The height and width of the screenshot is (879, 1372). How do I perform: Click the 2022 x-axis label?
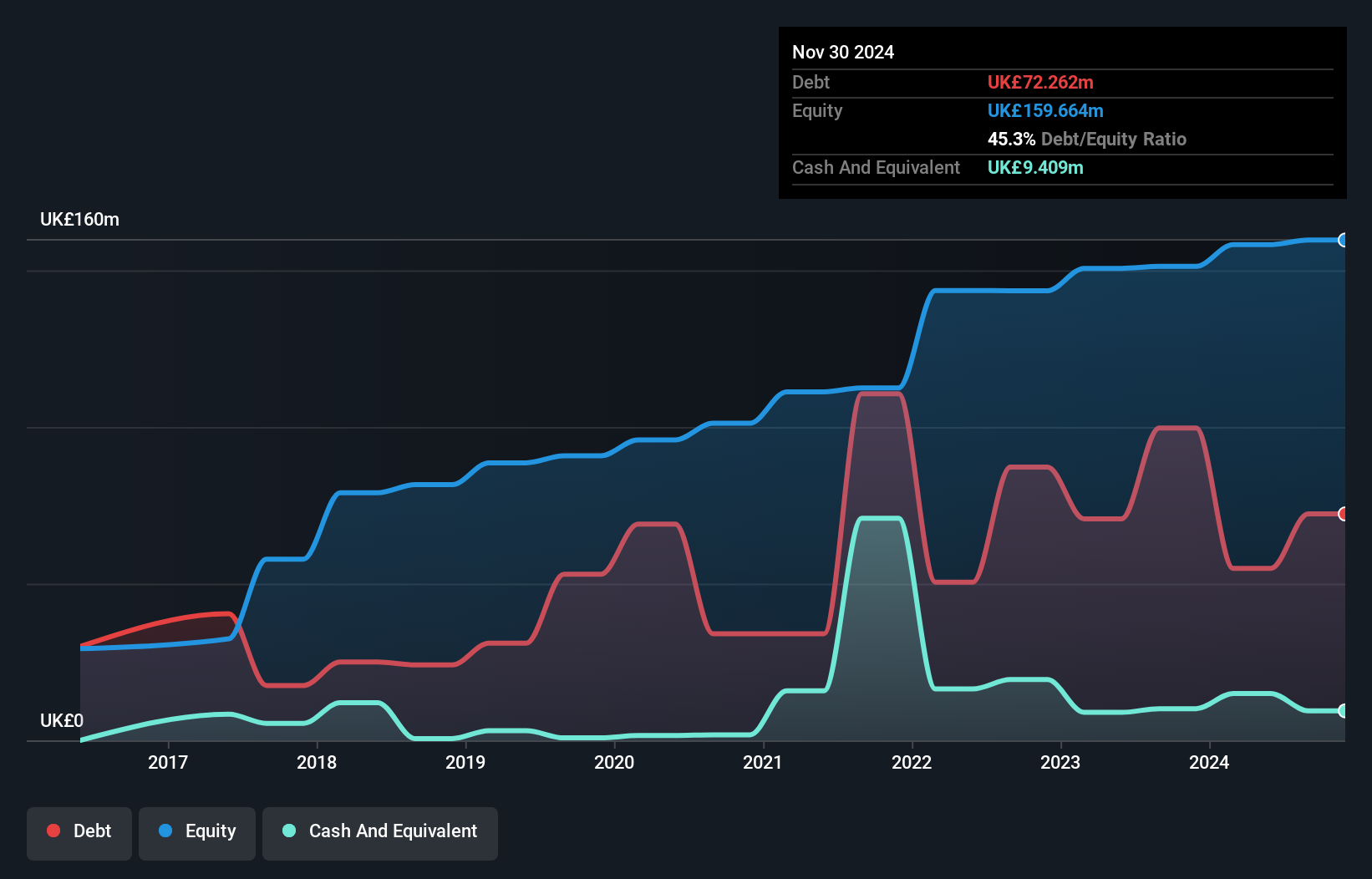coord(912,762)
